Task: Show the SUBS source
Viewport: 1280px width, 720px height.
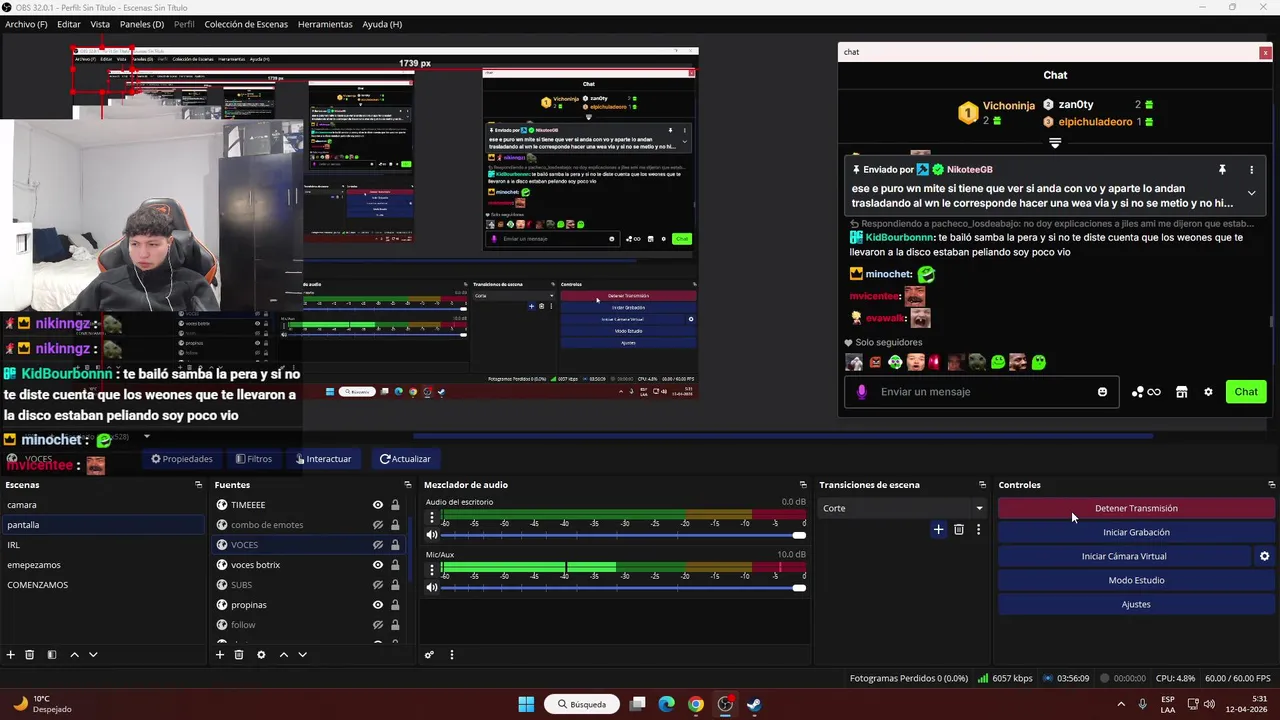Action: pyautogui.click(x=378, y=585)
